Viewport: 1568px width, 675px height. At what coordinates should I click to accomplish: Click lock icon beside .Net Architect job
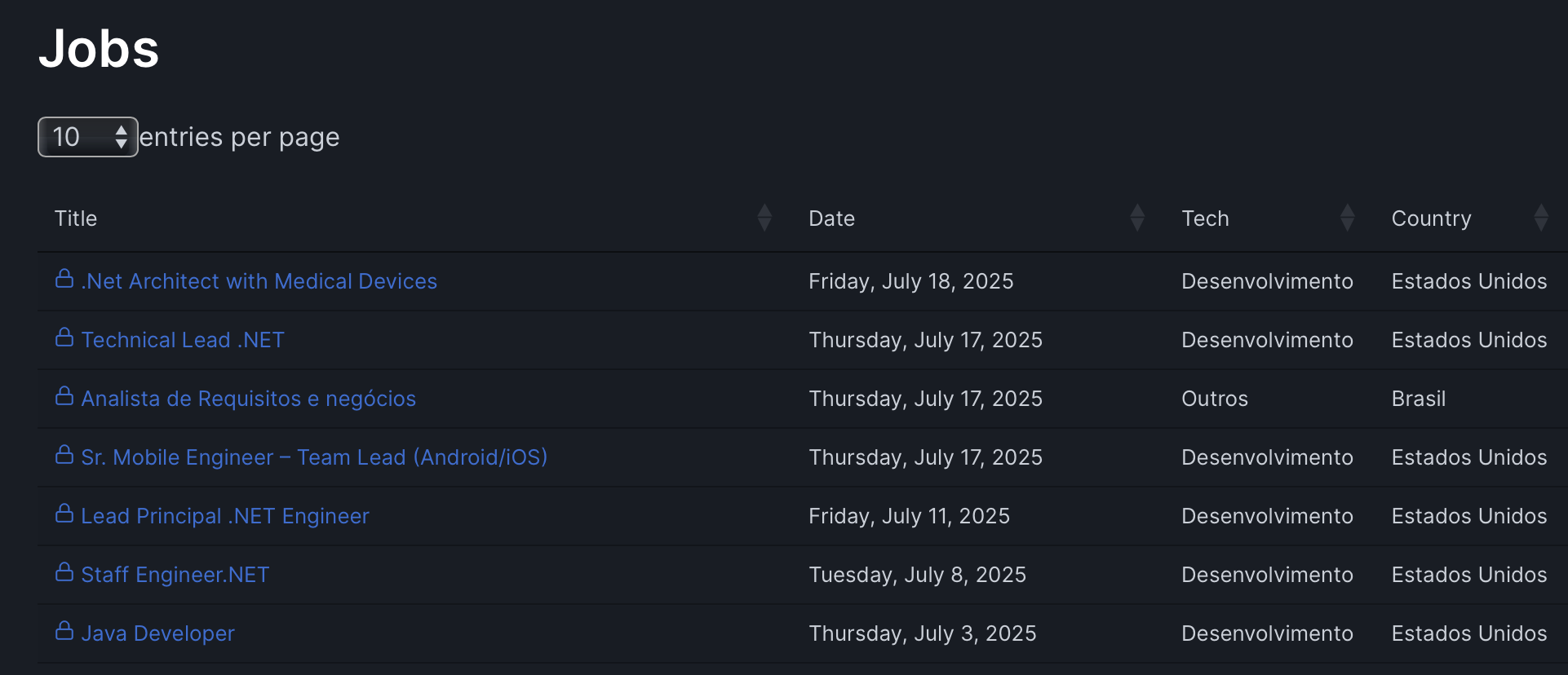click(x=64, y=279)
